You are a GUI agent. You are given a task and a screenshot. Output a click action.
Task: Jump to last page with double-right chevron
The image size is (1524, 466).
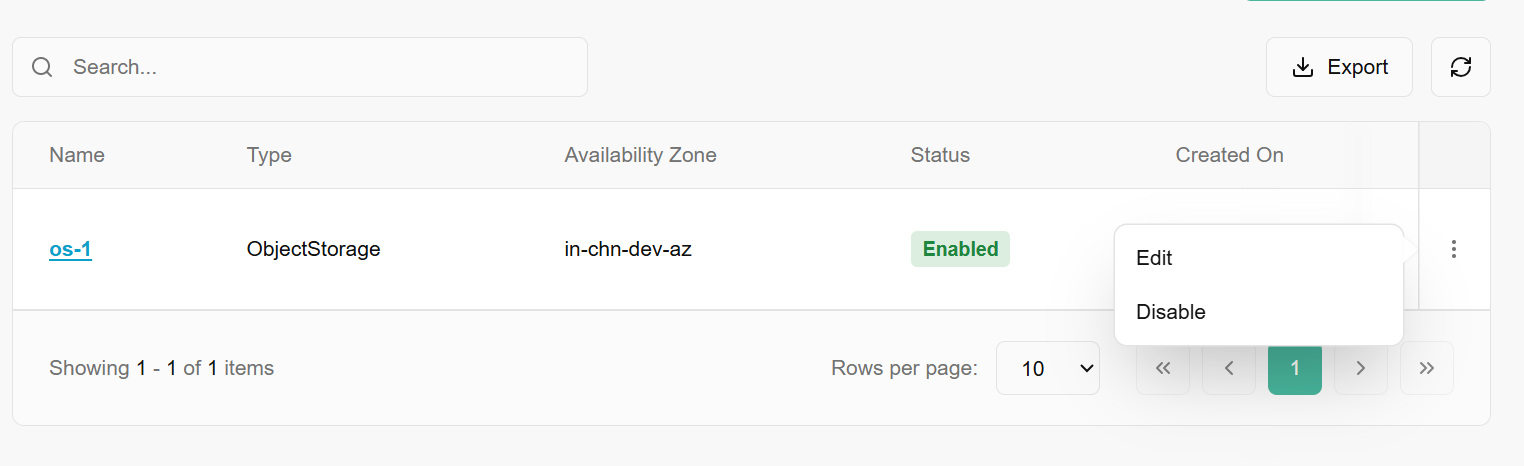tap(1427, 368)
